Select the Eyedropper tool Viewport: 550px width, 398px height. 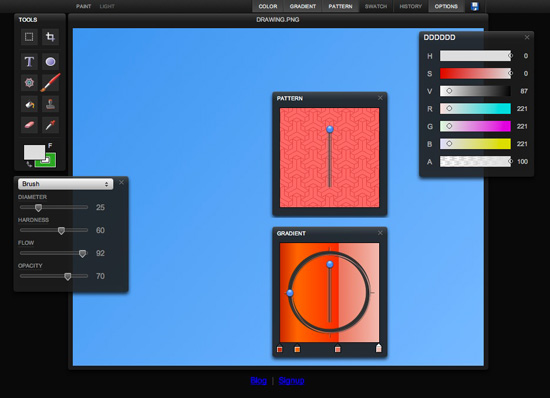[x=50, y=125]
